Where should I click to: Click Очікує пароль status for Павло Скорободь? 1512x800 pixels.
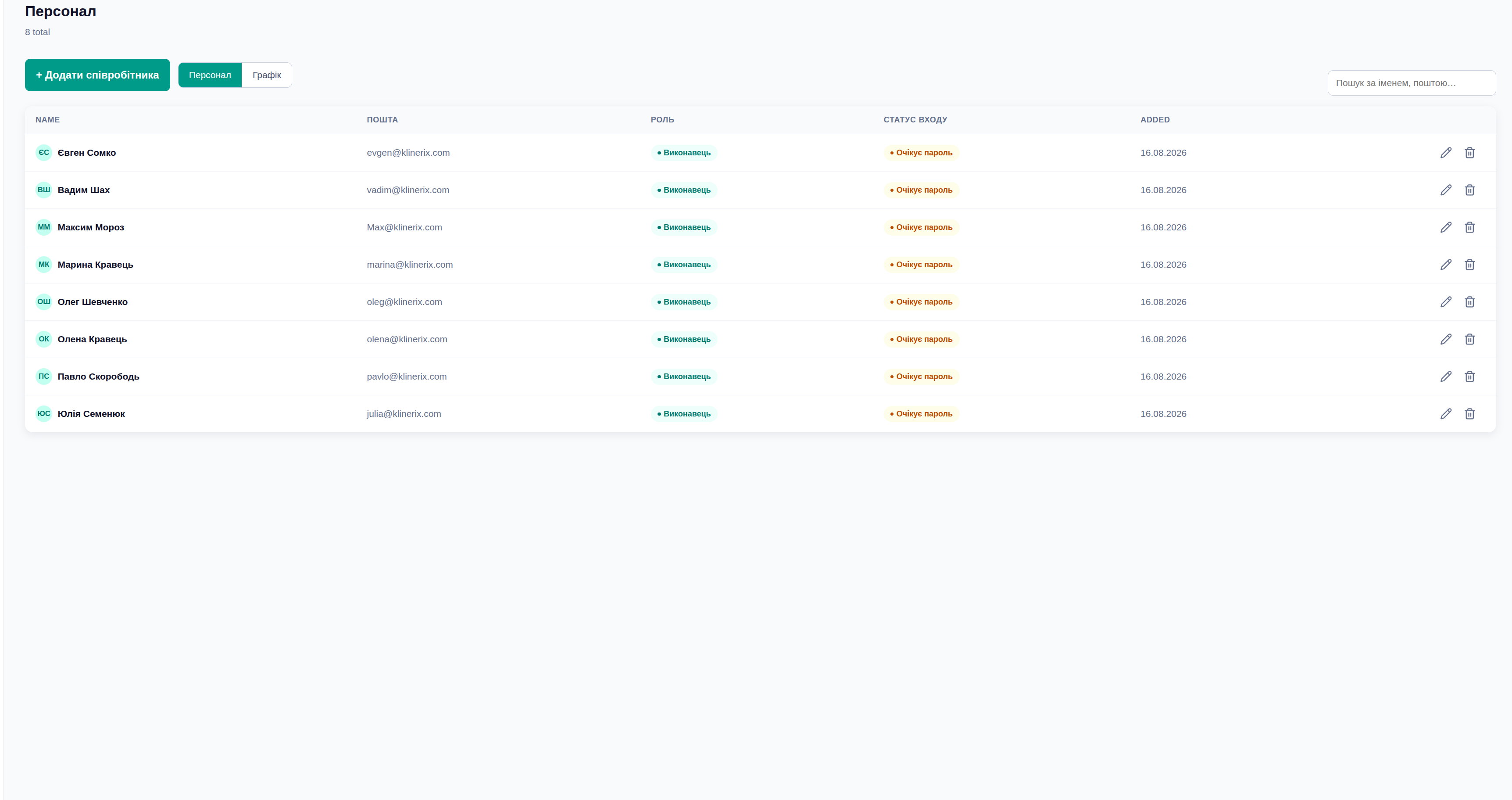pos(921,377)
